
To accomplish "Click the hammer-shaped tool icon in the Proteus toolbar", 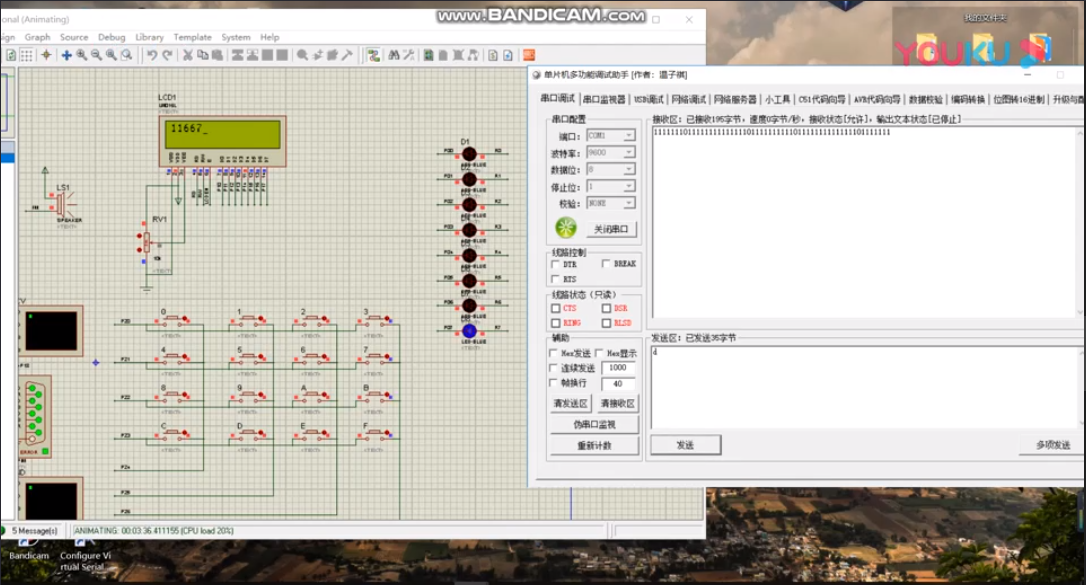I will click(347, 55).
